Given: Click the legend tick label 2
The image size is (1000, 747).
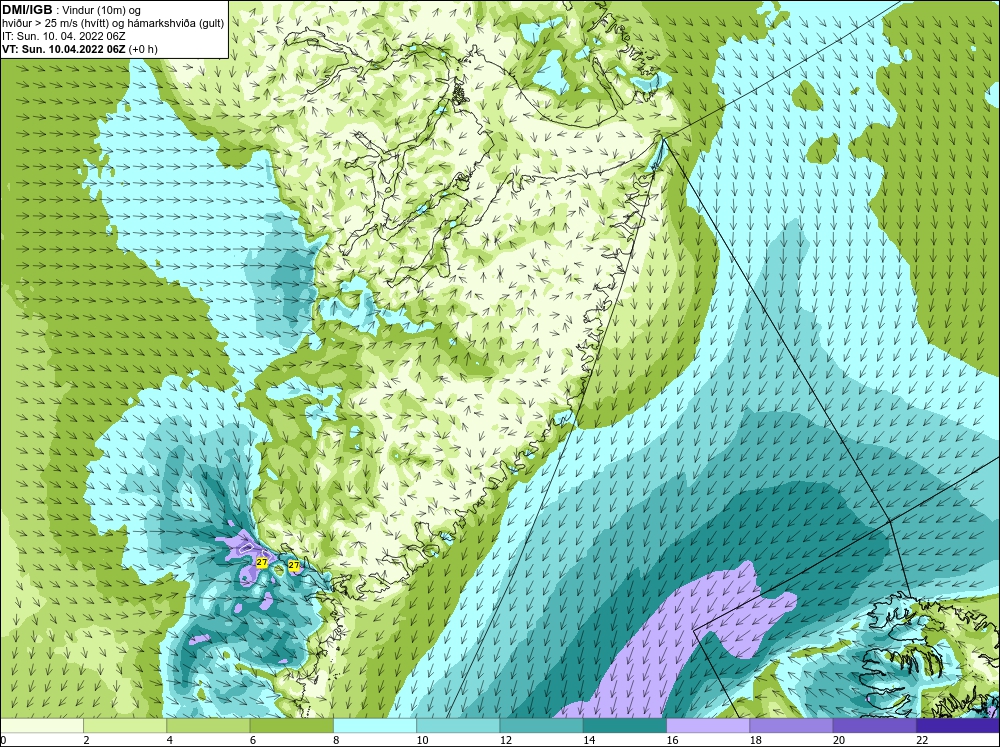Looking at the screenshot, I should point(86,740).
